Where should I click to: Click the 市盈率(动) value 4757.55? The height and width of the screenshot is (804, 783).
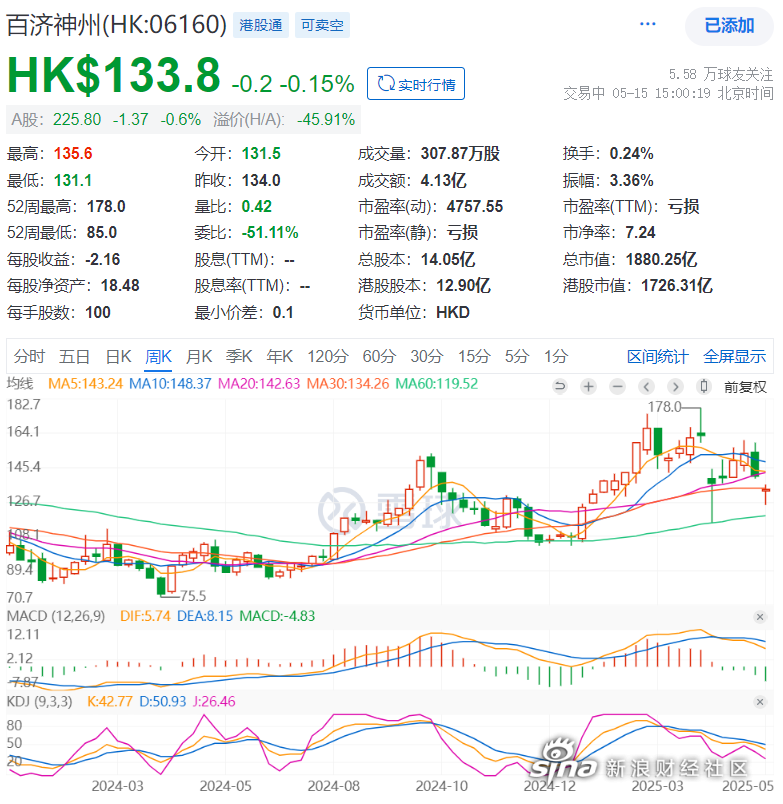point(475,207)
